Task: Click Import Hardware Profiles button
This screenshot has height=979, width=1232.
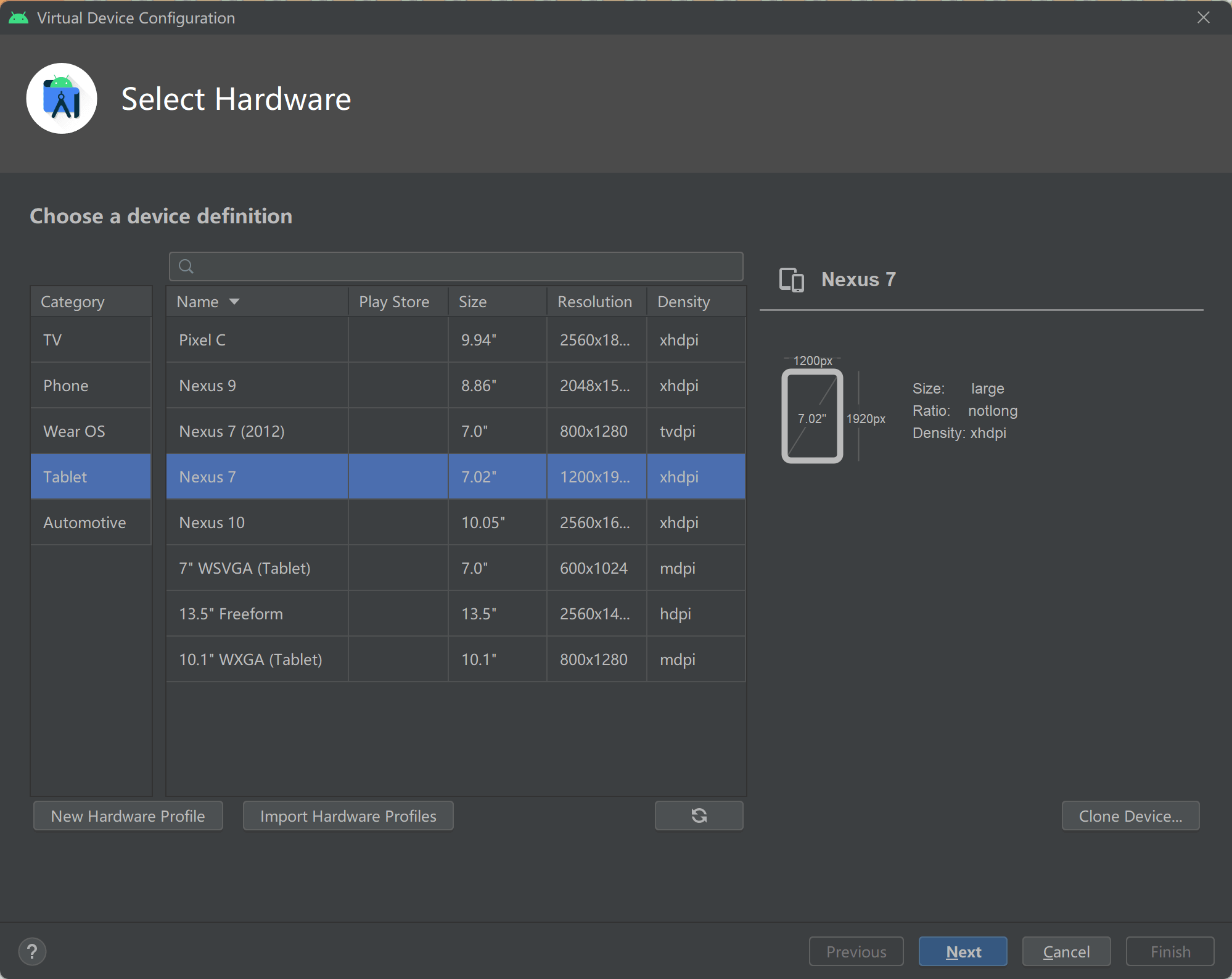Action: click(348, 816)
